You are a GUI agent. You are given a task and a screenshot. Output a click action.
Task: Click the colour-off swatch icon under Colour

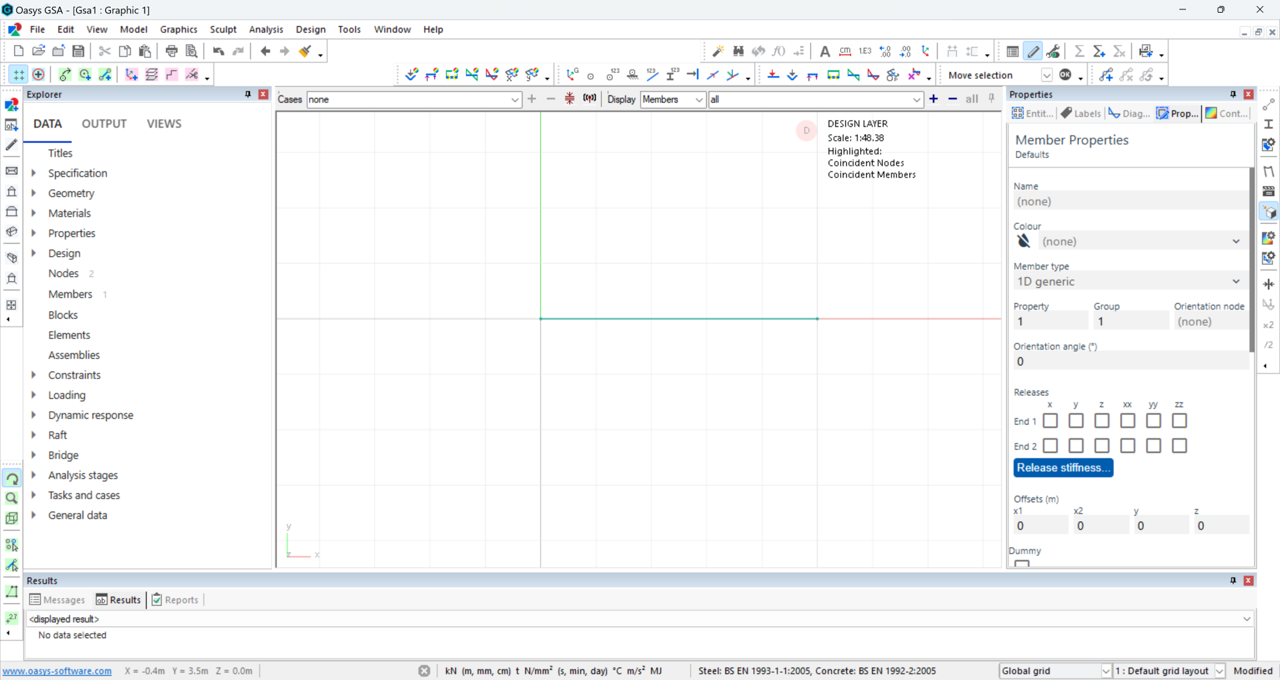pyautogui.click(x=1024, y=241)
